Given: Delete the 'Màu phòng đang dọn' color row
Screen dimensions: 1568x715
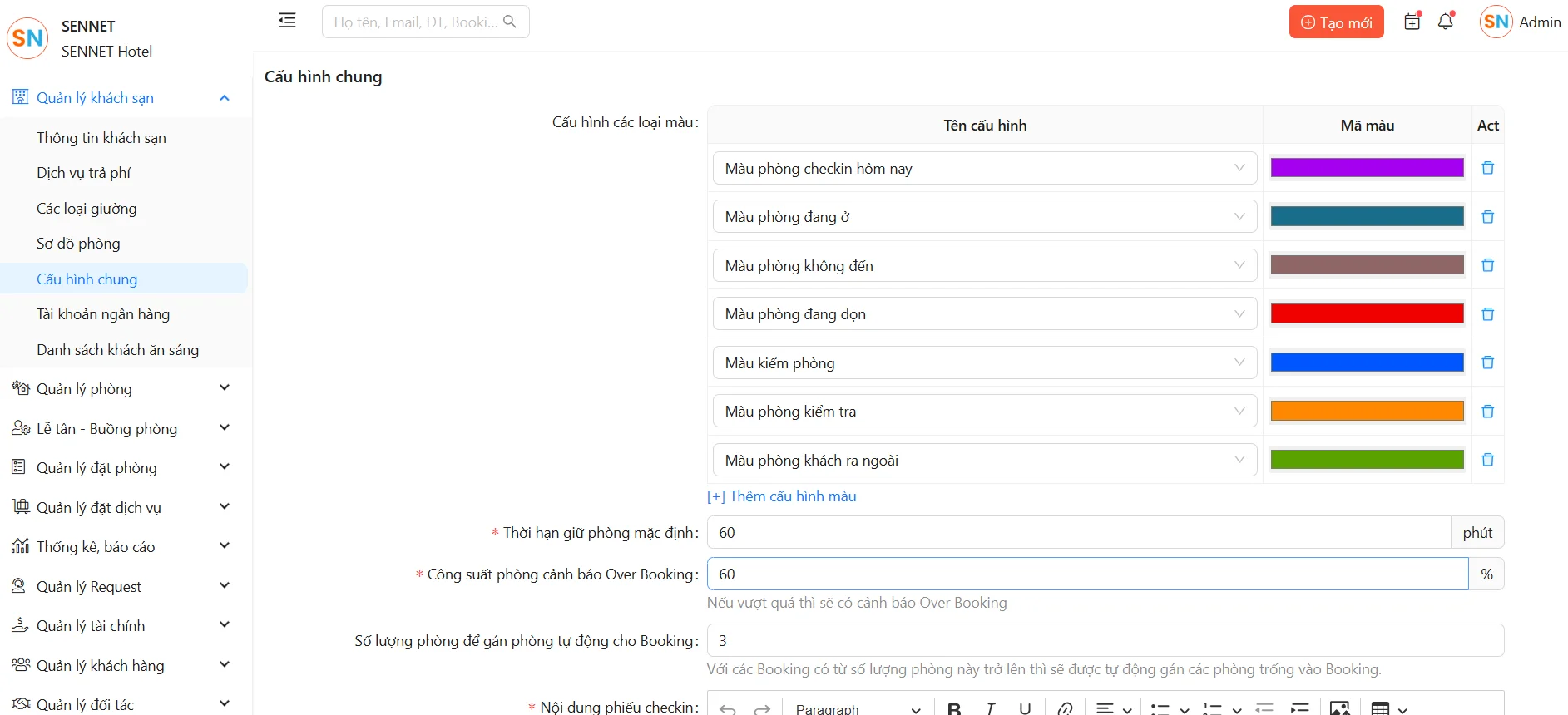Looking at the screenshot, I should click(1488, 314).
